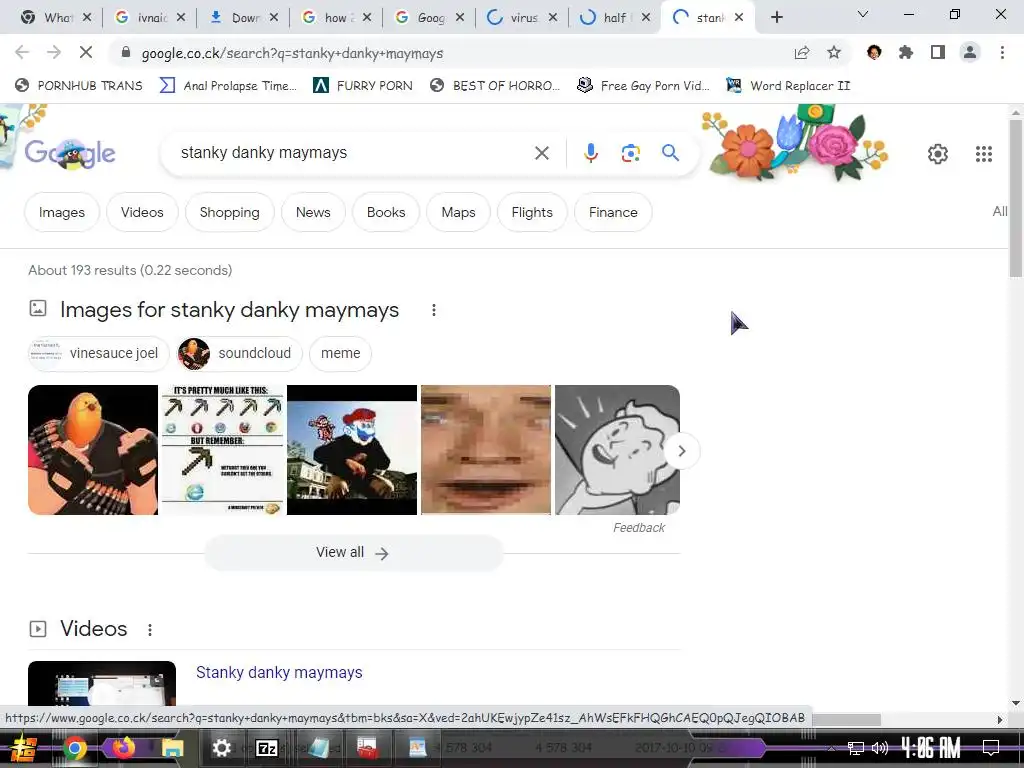1024x768 pixels.
Task: Open volume control in system tray
Action: 880,748
